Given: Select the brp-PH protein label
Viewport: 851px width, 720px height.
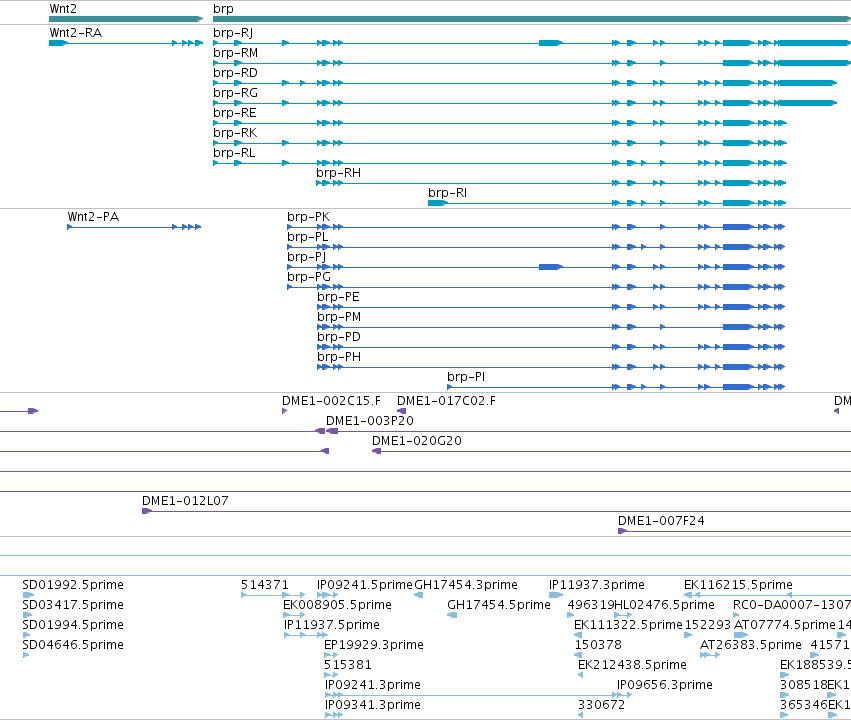Looking at the screenshot, I should tap(339, 358).
